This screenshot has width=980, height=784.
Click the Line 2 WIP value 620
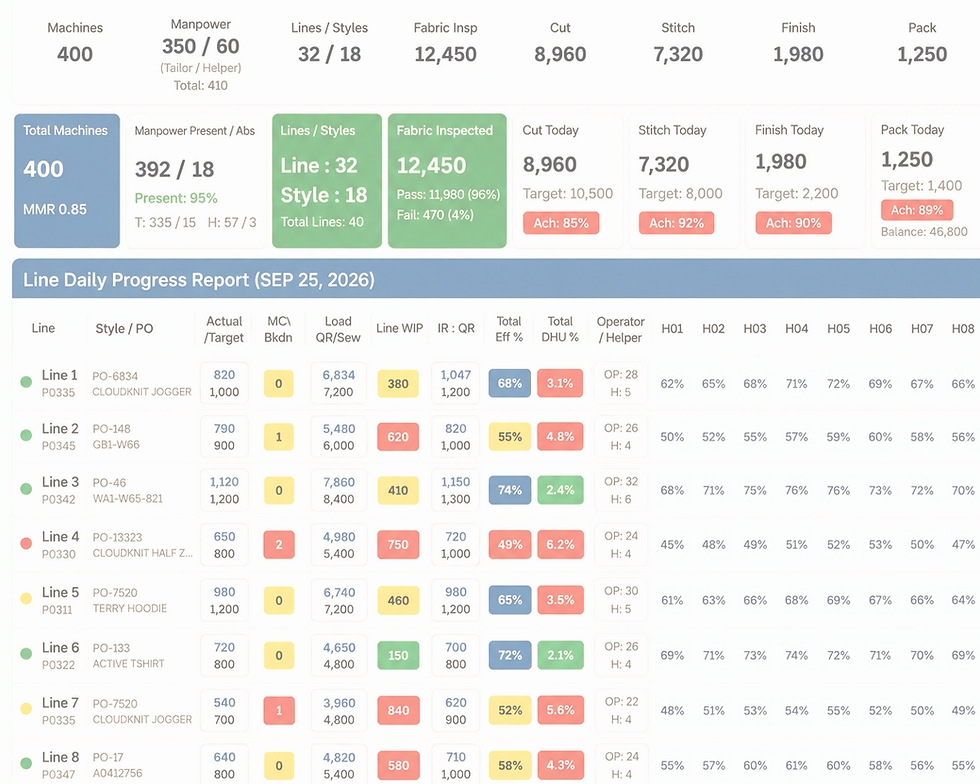pyautogui.click(x=398, y=436)
